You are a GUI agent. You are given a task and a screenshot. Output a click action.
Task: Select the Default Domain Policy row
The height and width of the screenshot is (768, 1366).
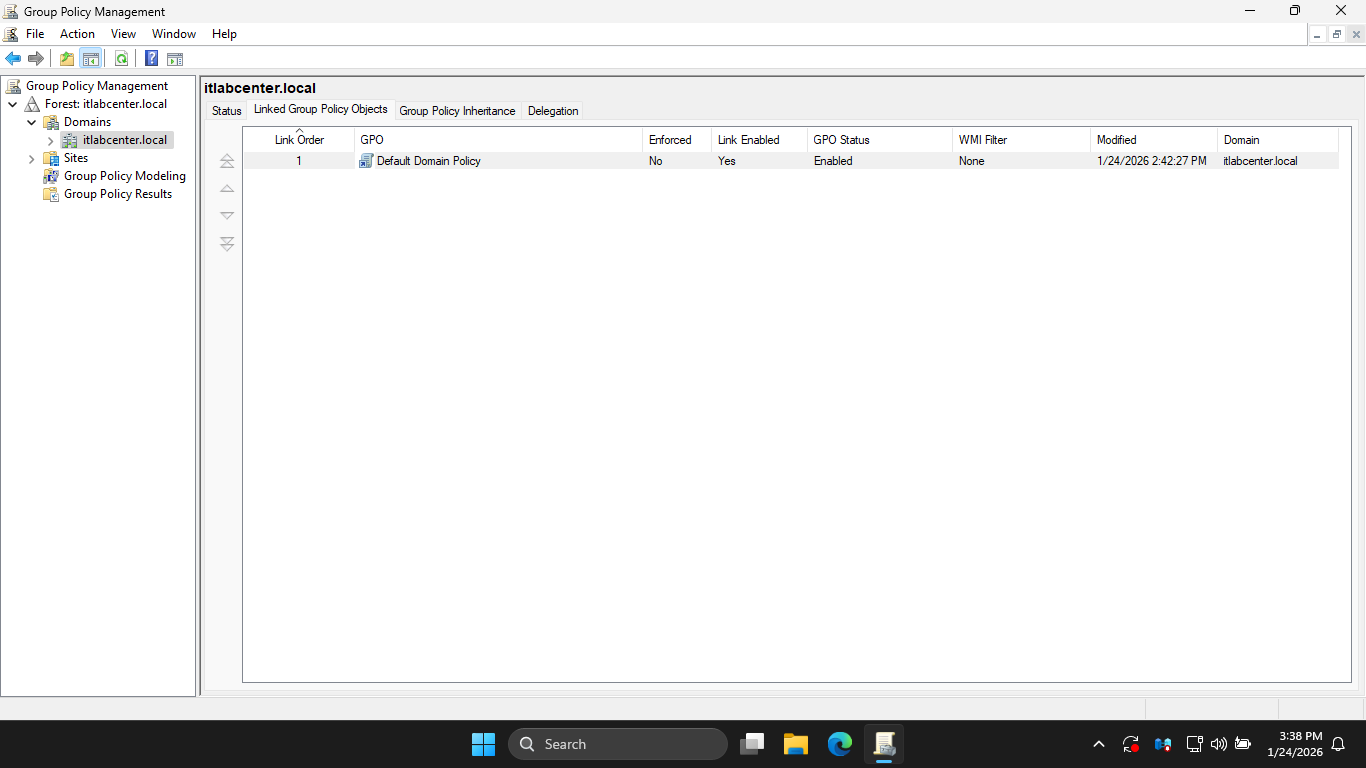tap(428, 161)
